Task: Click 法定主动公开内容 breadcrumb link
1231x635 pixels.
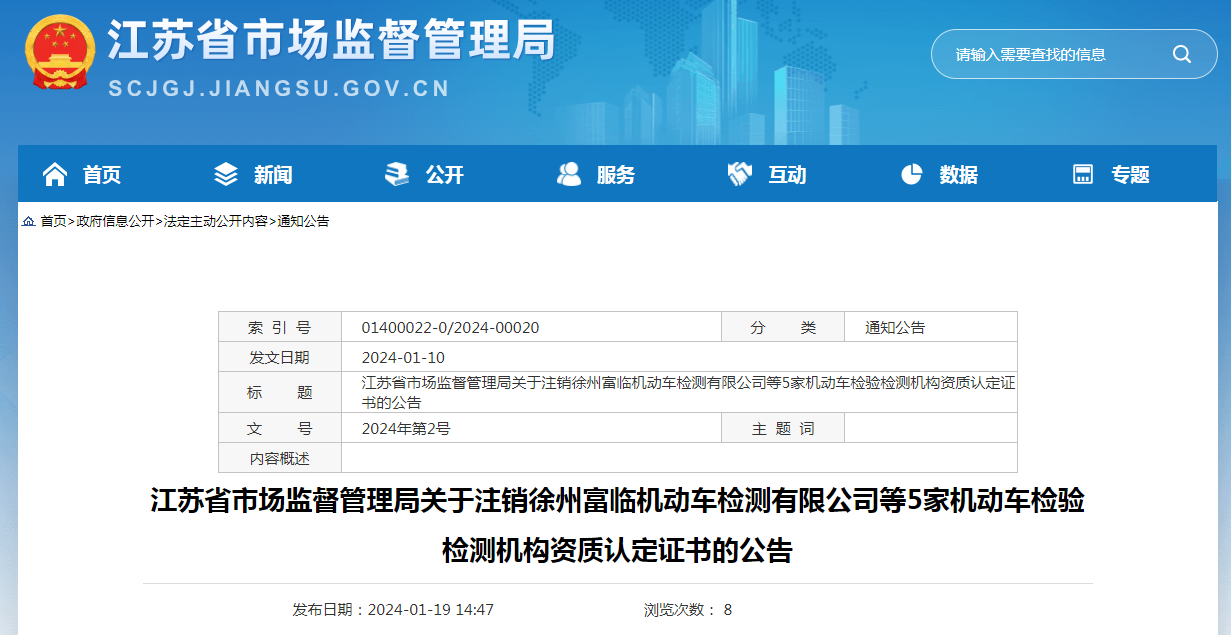Action: [216, 221]
